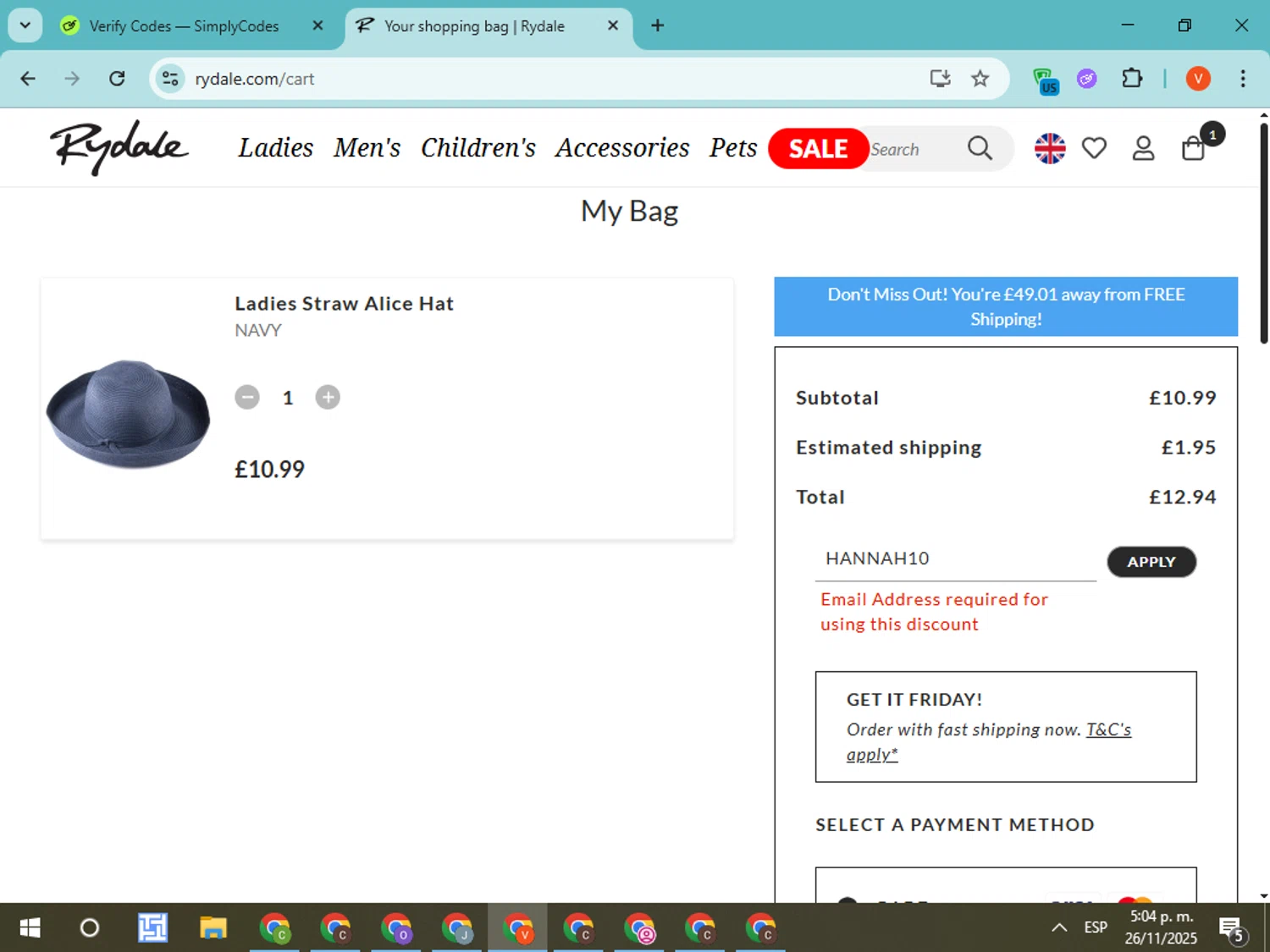Click the page vertical scrollbar

(1263, 233)
